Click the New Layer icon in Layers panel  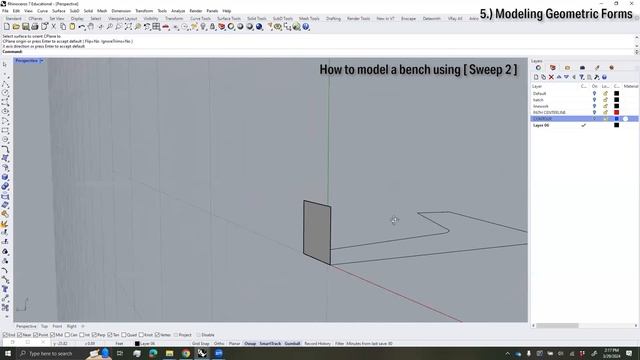536,77
